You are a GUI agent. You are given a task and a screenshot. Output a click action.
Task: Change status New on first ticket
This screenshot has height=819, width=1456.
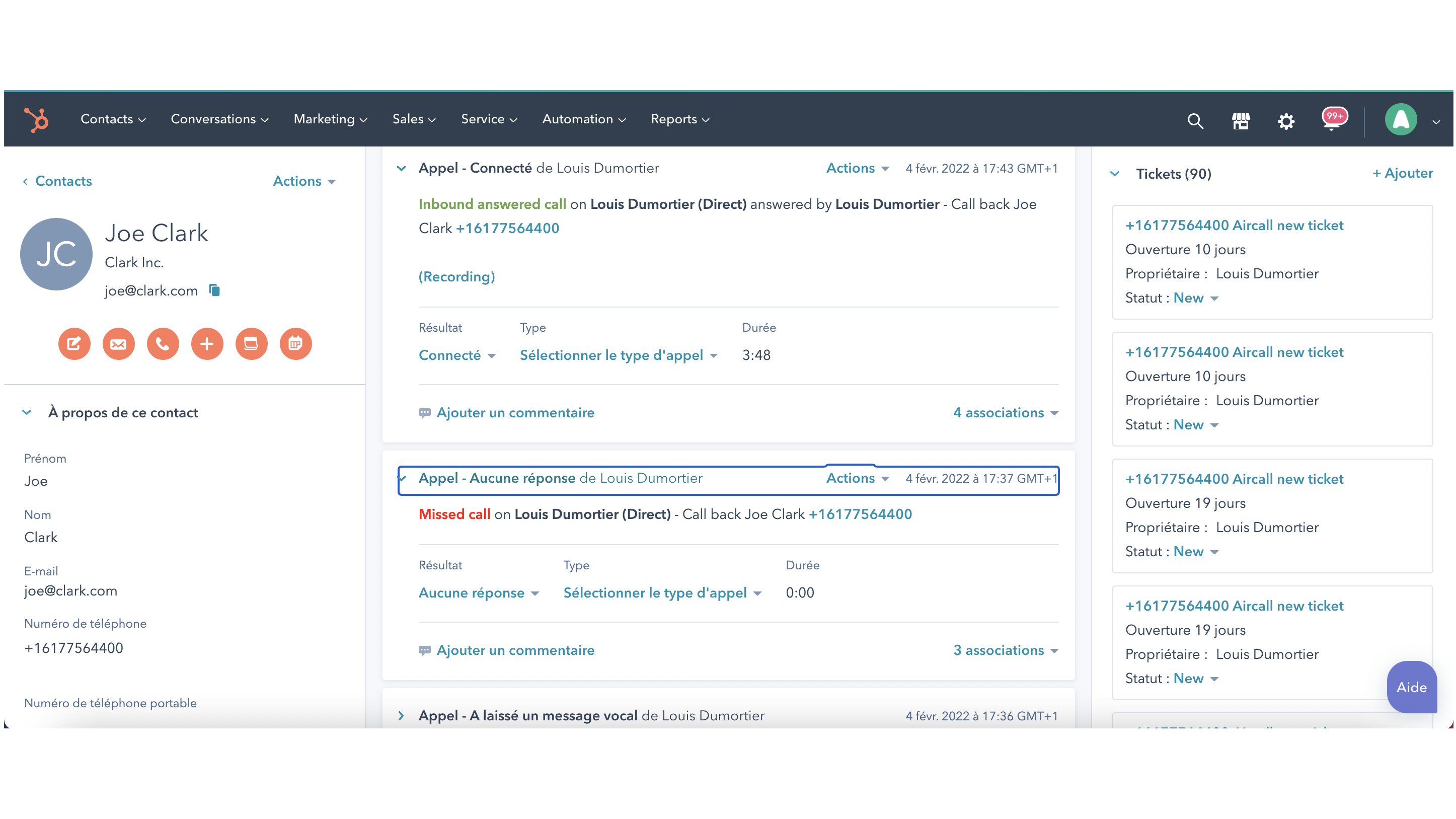click(x=1196, y=298)
